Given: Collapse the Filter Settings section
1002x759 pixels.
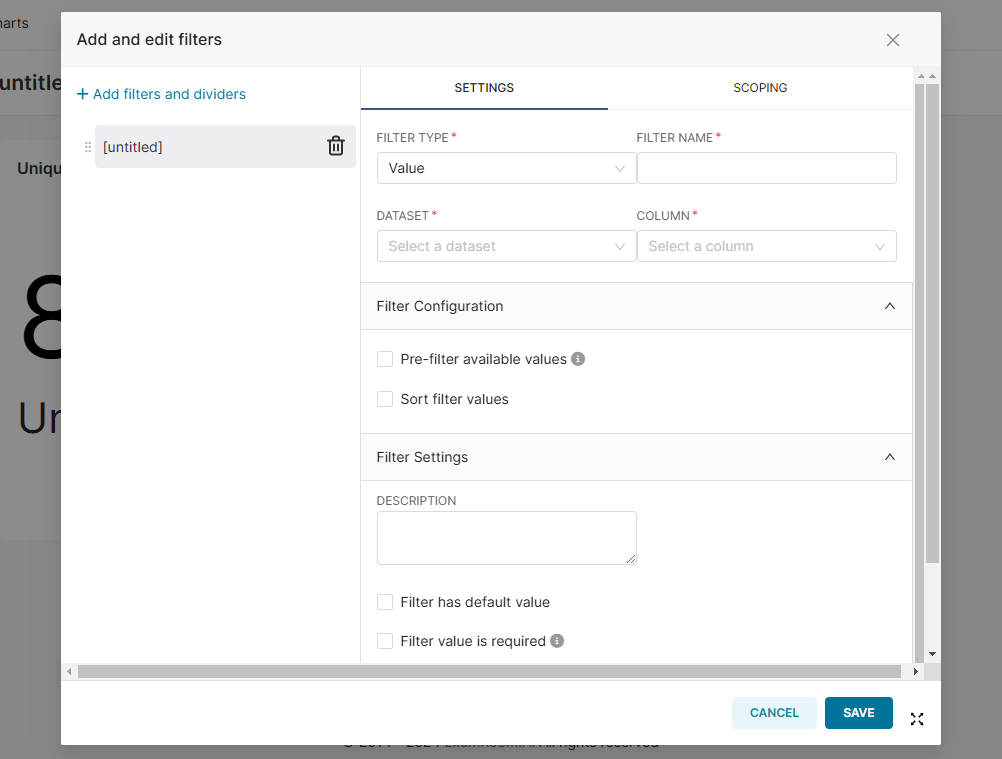Looking at the screenshot, I should pyautogui.click(x=890, y=457).
